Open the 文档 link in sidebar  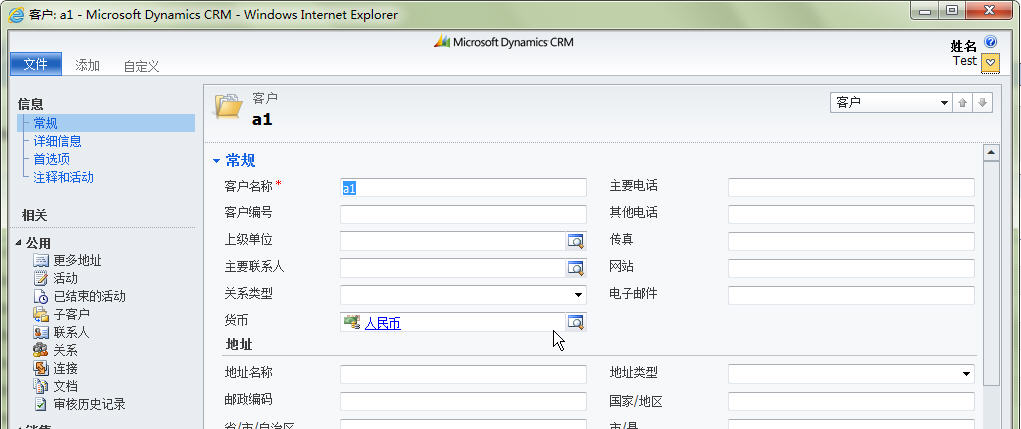(66, 386)
